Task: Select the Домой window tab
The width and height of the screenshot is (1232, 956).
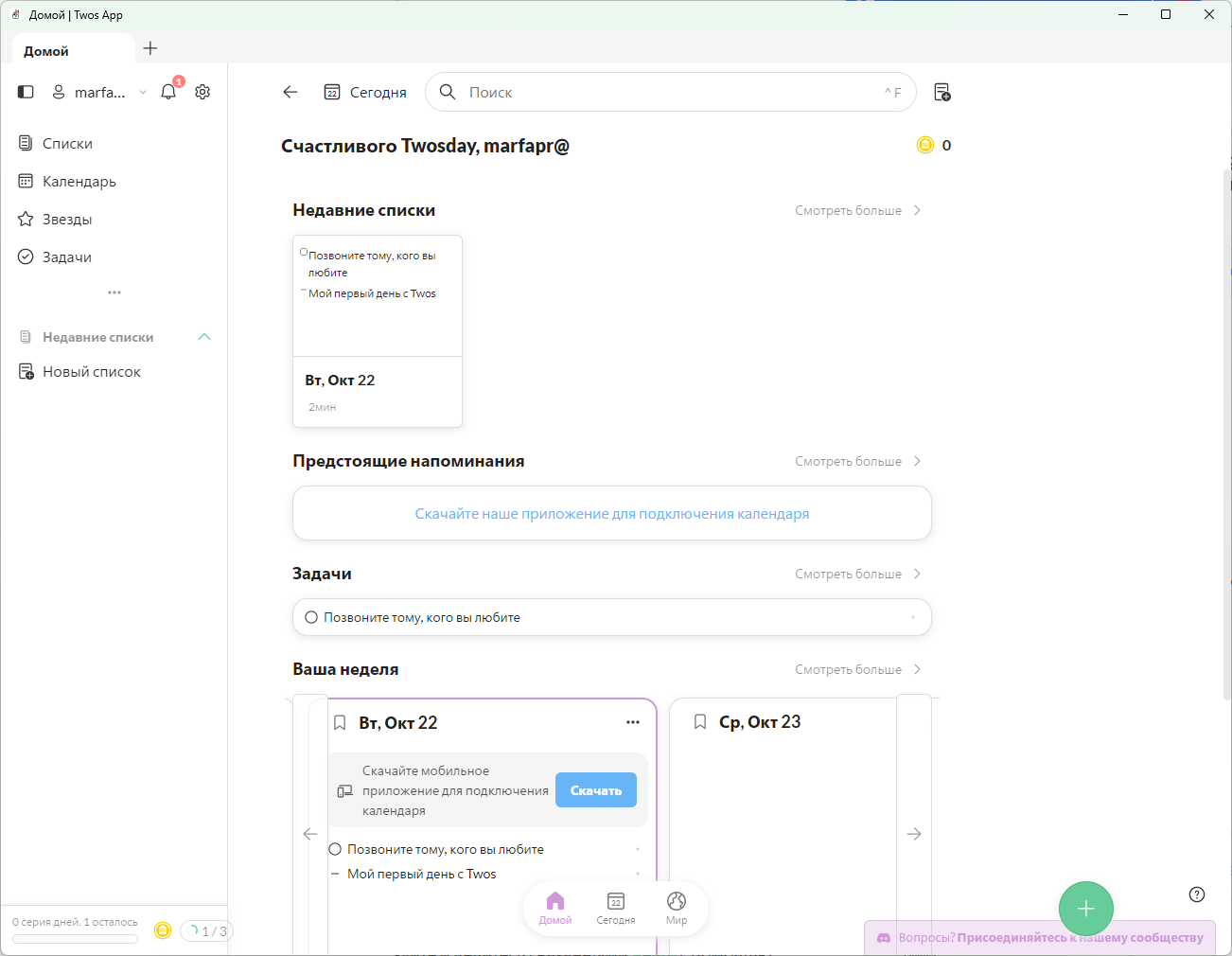Action: pyautogui.click(x=73, y=51)
